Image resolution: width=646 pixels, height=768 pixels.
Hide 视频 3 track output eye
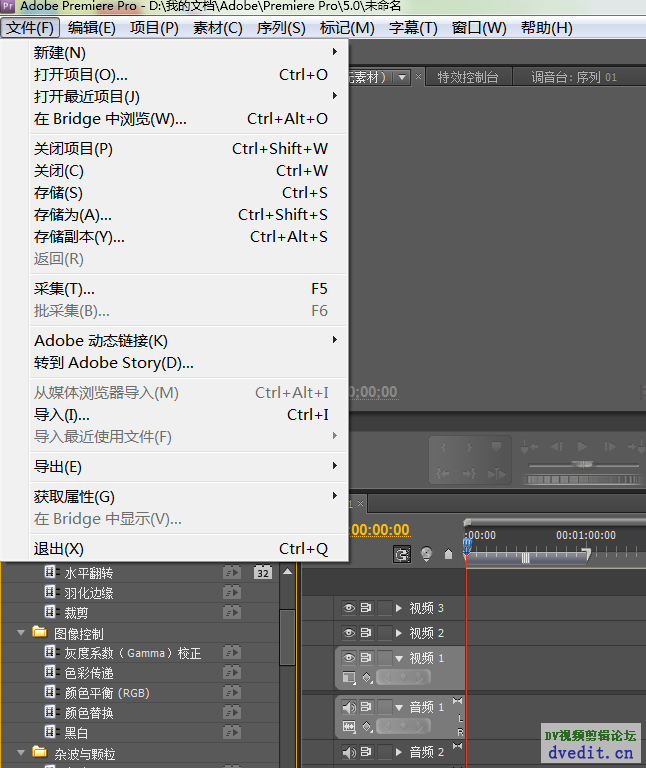(349, 608)
